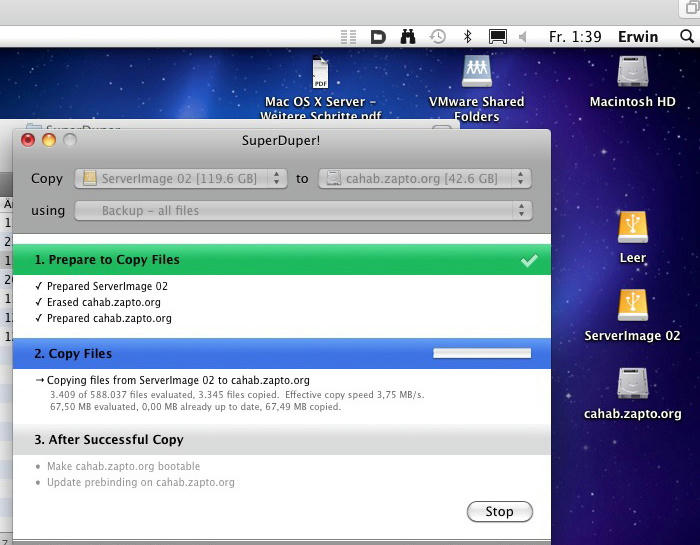Image resolution: width=700 pixels, height=545 pixels.
Task: Click the '1. Prepare to Copy Files' header
Action: tap(282, 260)
